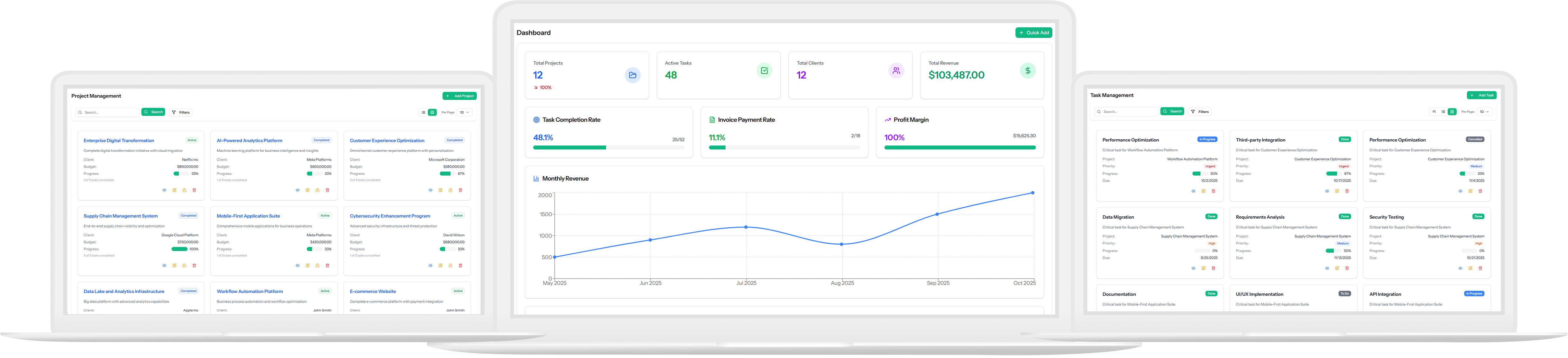Click the Total Projects folder icon
The height and width of the screenshot is (358, 1568).
tap(632, 76)
